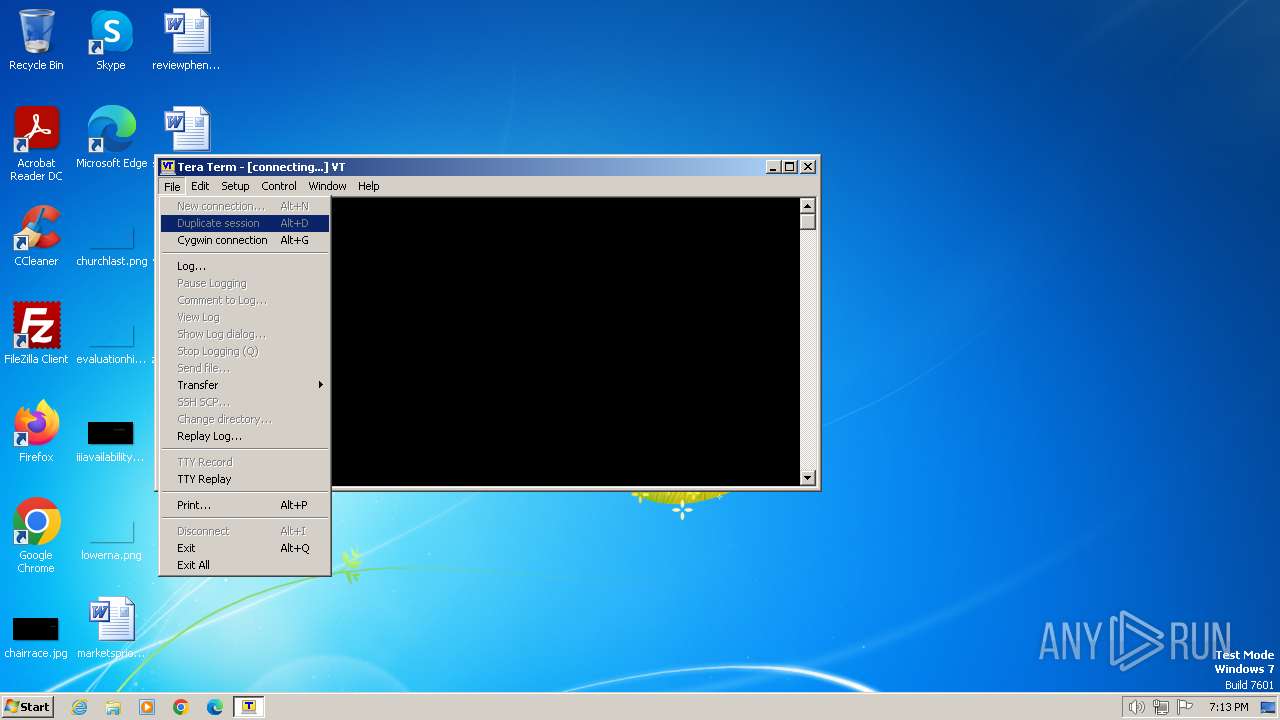Choose Cygwin connection from File menu
Screen dimensions: 1280x720
pos(245,240)
